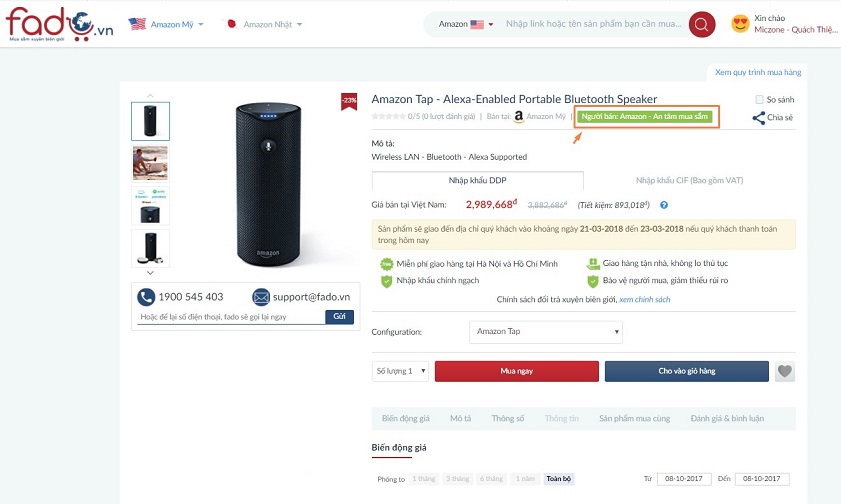Select the 3 tháng price range

pyautogui.click(x=458, y=479)
